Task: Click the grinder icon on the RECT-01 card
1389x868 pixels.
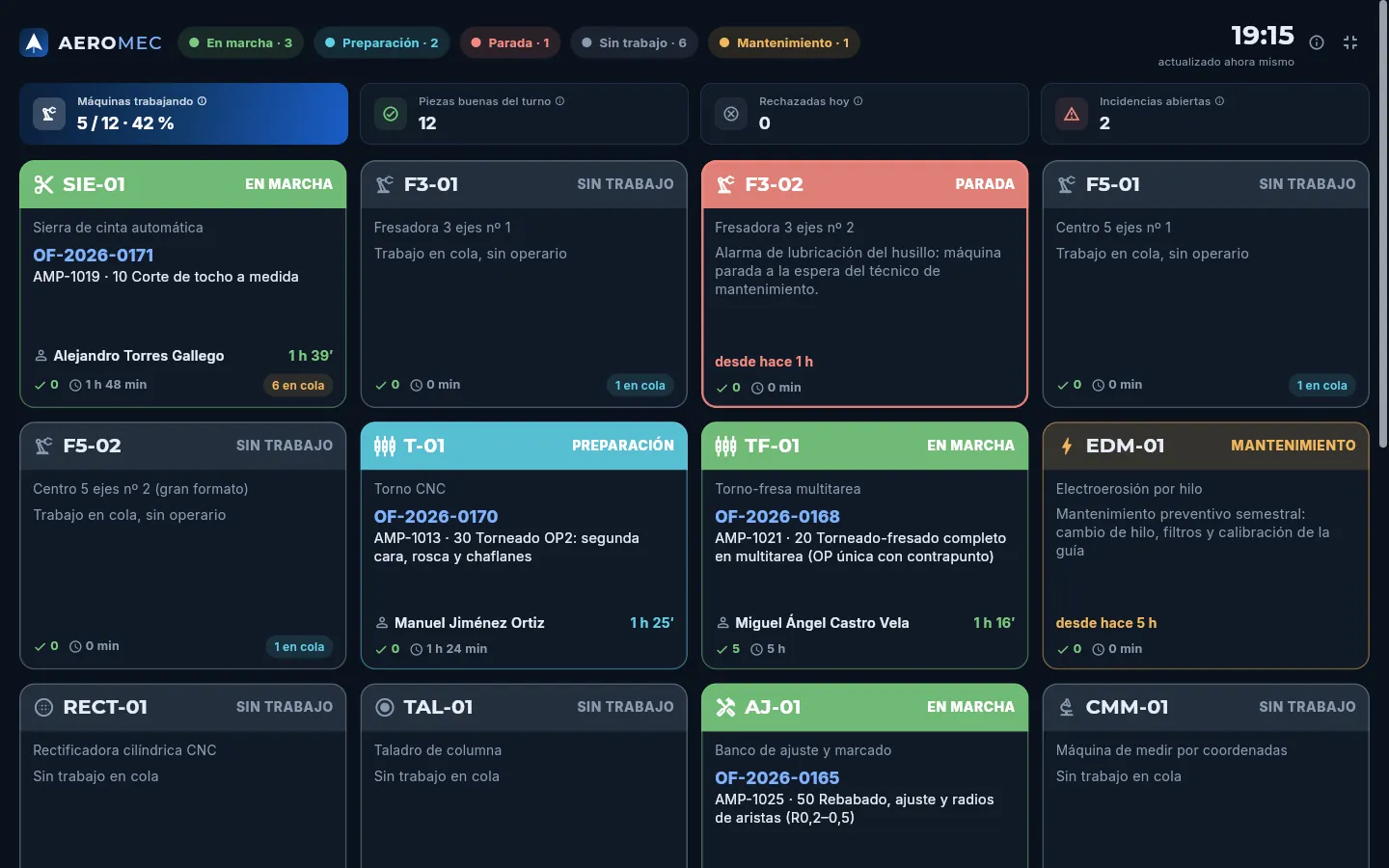Action: coord(43,707)
